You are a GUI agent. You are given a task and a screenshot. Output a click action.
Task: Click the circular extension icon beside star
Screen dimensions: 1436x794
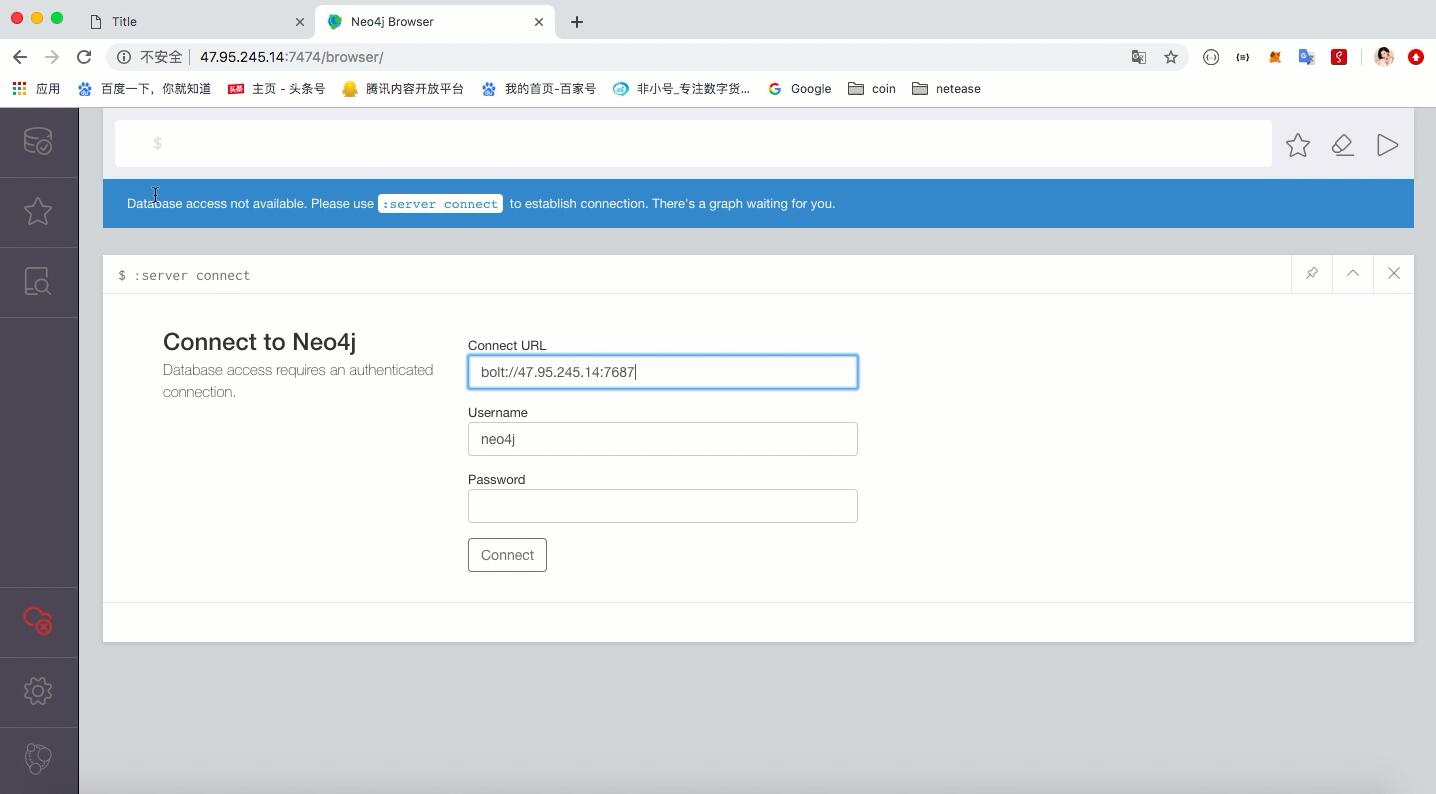[1211, 57]
